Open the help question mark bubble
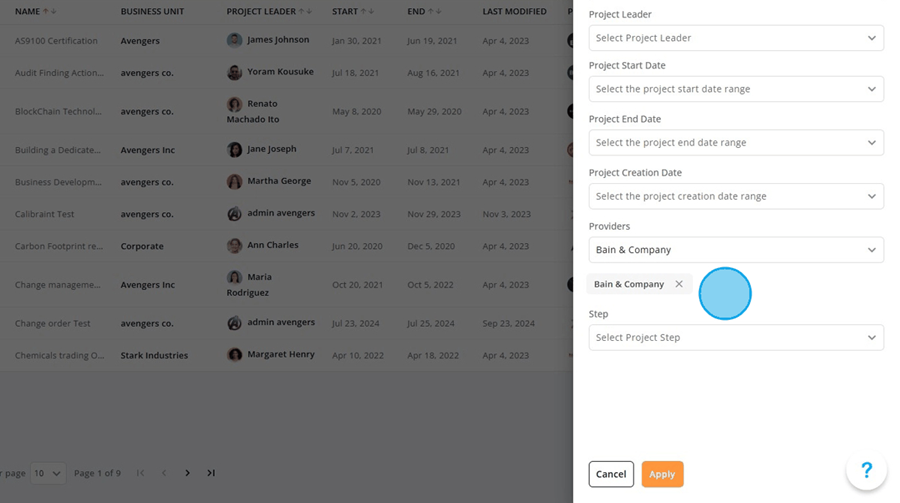Screen dimensions: 900x503 coord(867,470)
